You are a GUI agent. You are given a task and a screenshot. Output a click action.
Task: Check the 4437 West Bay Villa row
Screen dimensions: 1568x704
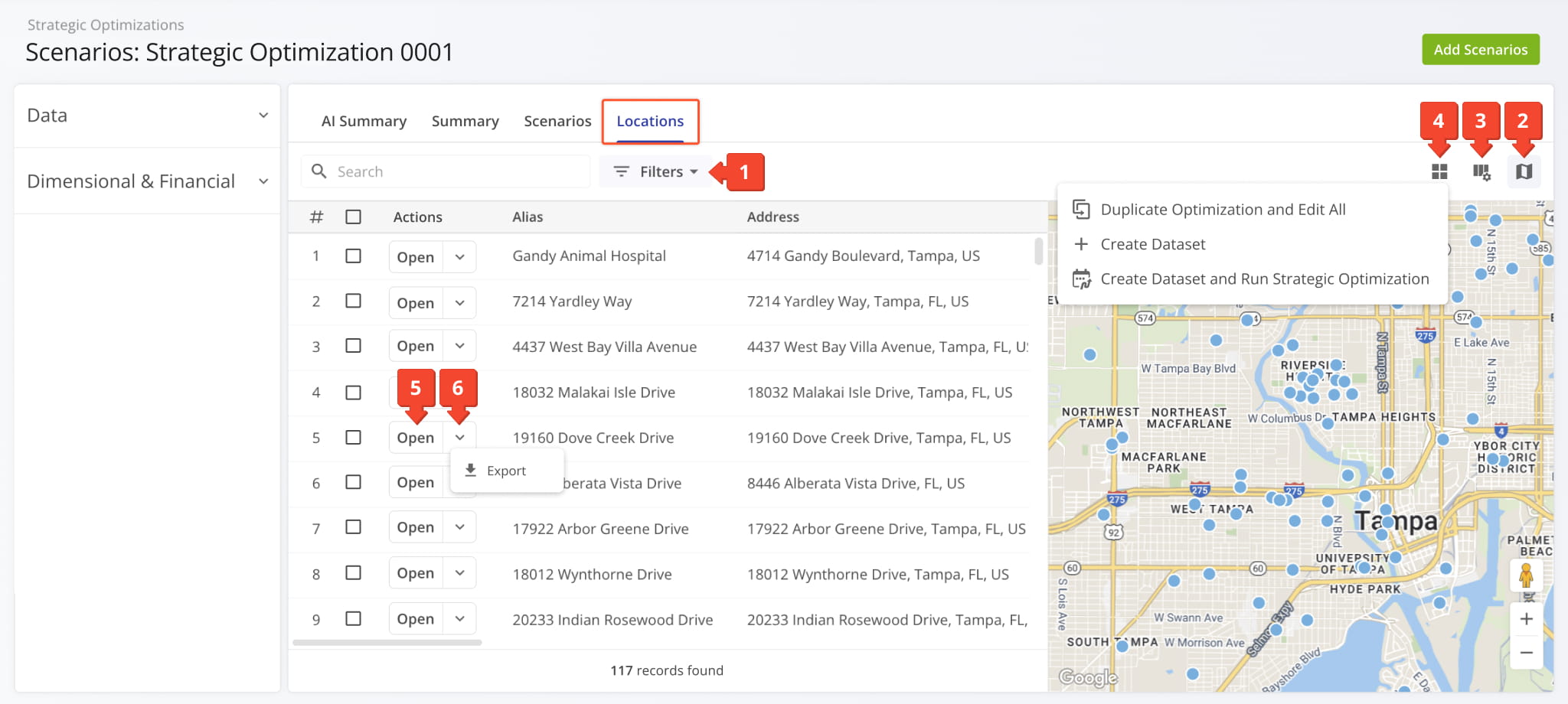click(x=353, y=346)
